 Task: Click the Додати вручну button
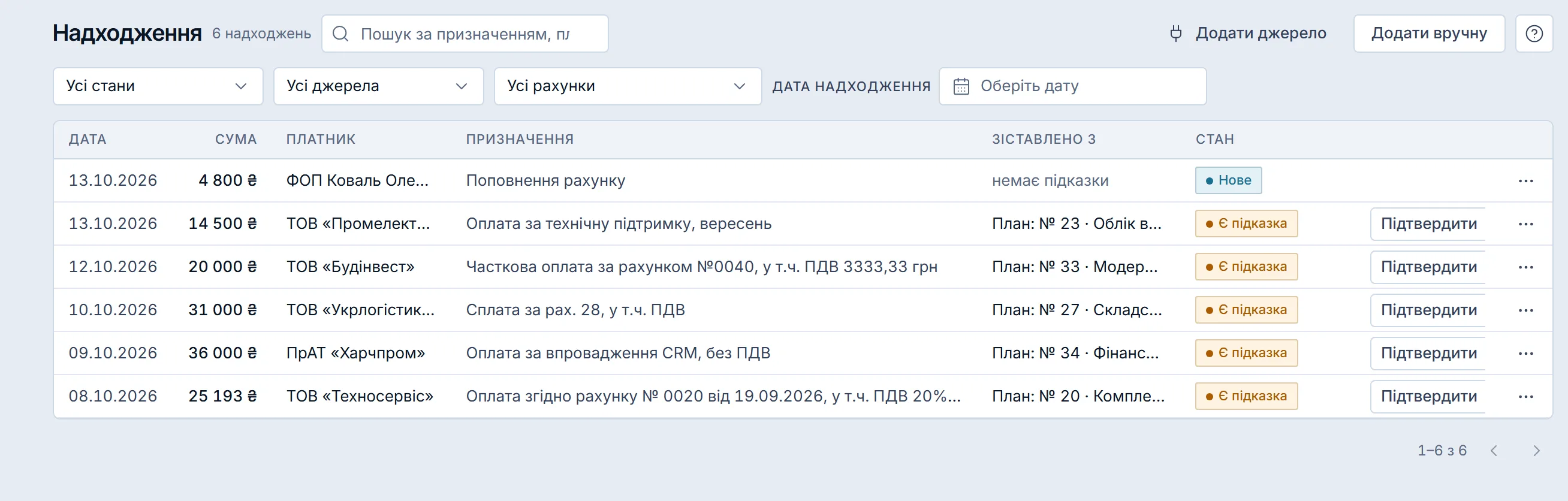[x=1428, y=34]
